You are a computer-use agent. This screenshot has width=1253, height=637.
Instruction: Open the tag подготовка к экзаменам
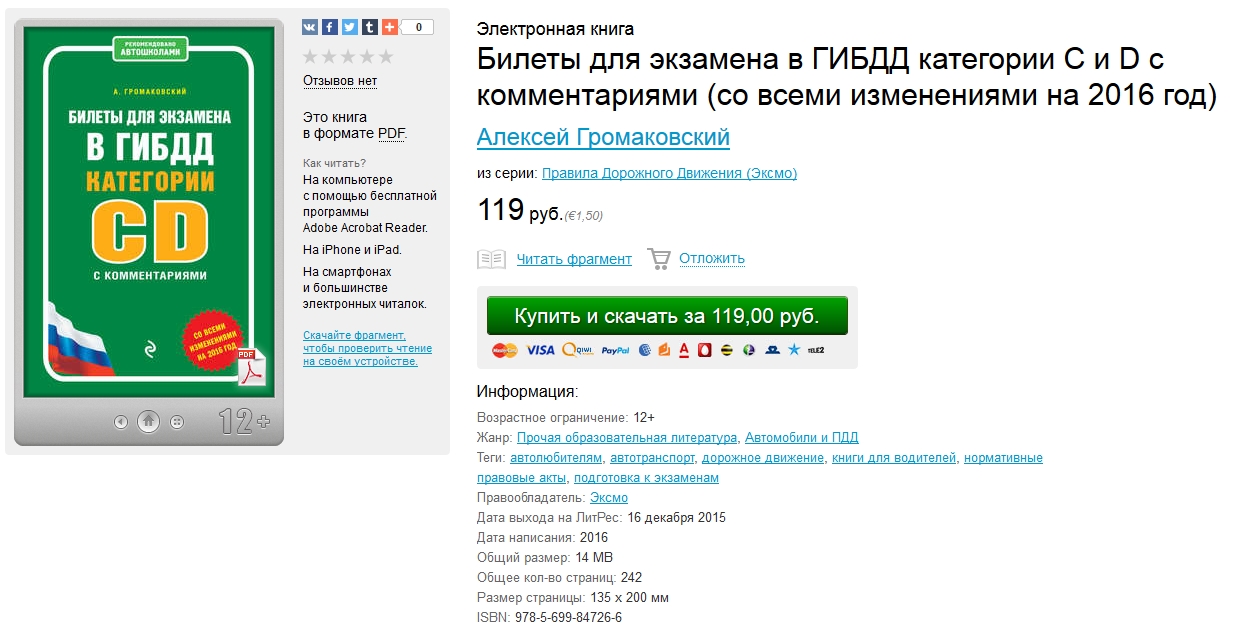646,478
